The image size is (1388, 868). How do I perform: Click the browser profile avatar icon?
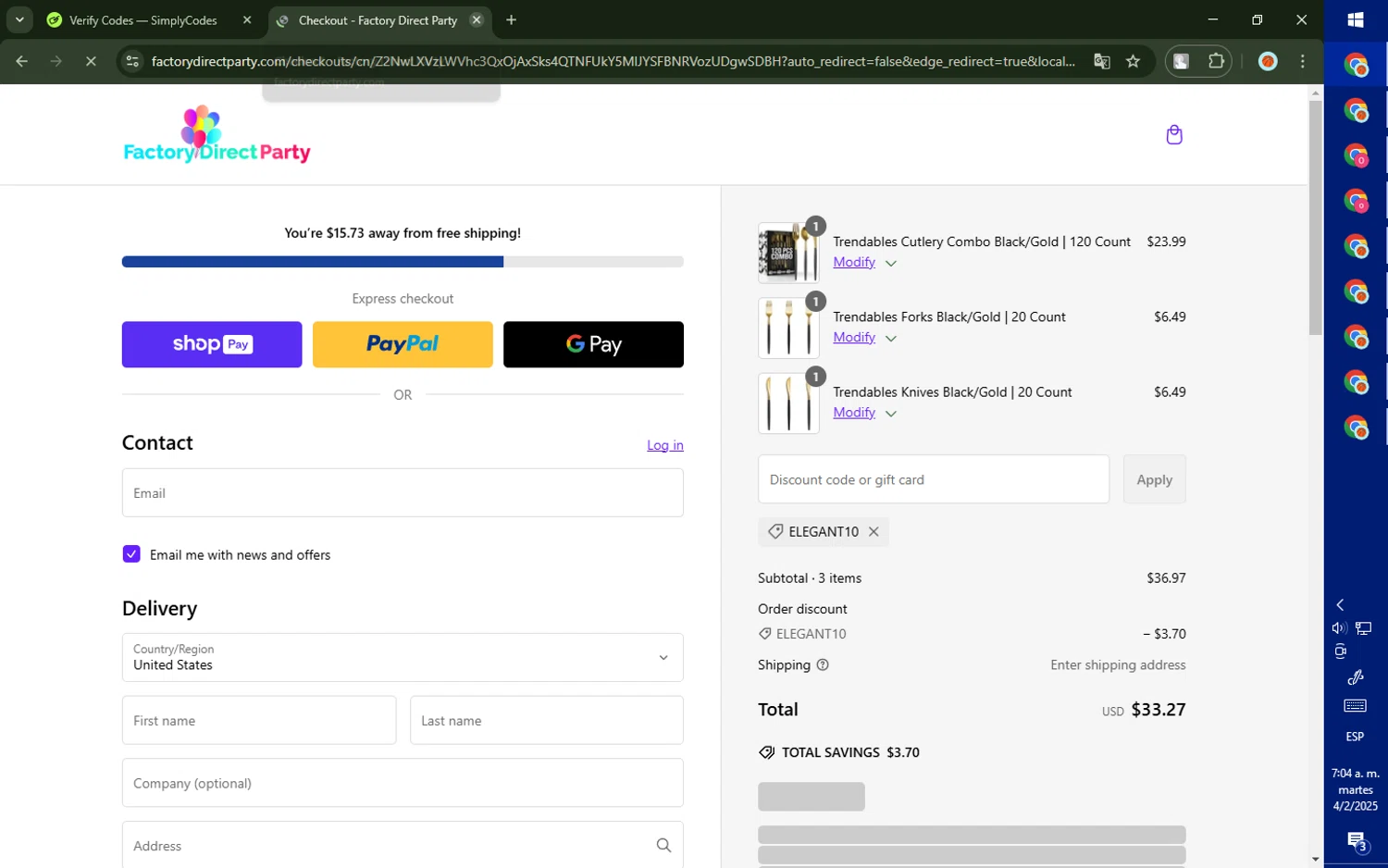pyautogui.click(x=1268, y=61)
